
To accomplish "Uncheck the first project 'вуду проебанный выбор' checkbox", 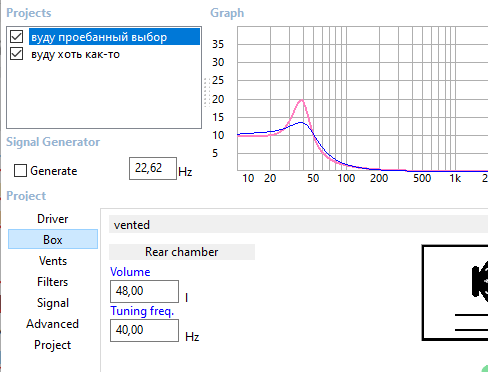I will click(16, 37).
